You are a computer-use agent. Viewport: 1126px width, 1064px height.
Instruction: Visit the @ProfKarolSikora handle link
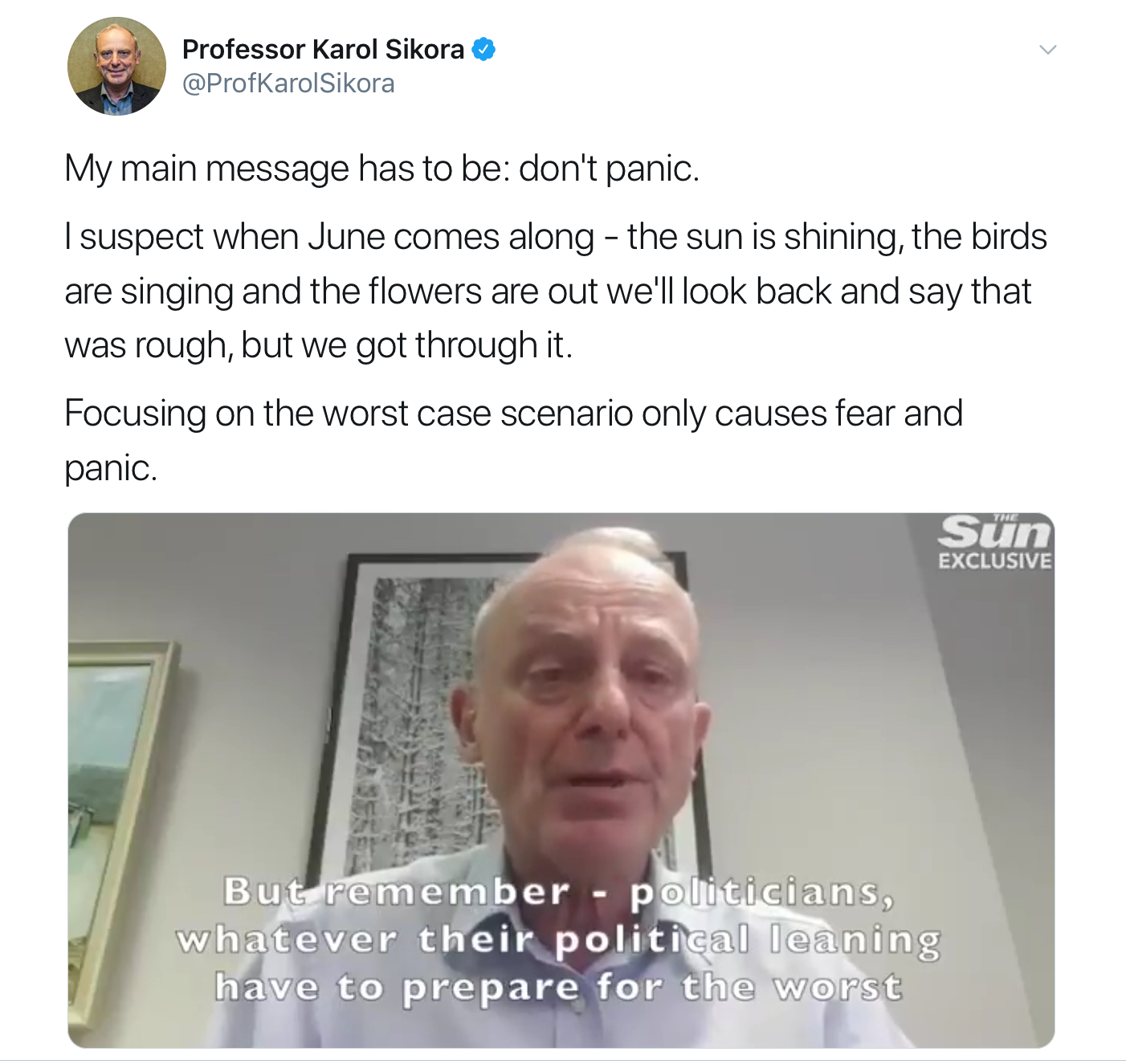pos(288,84)
